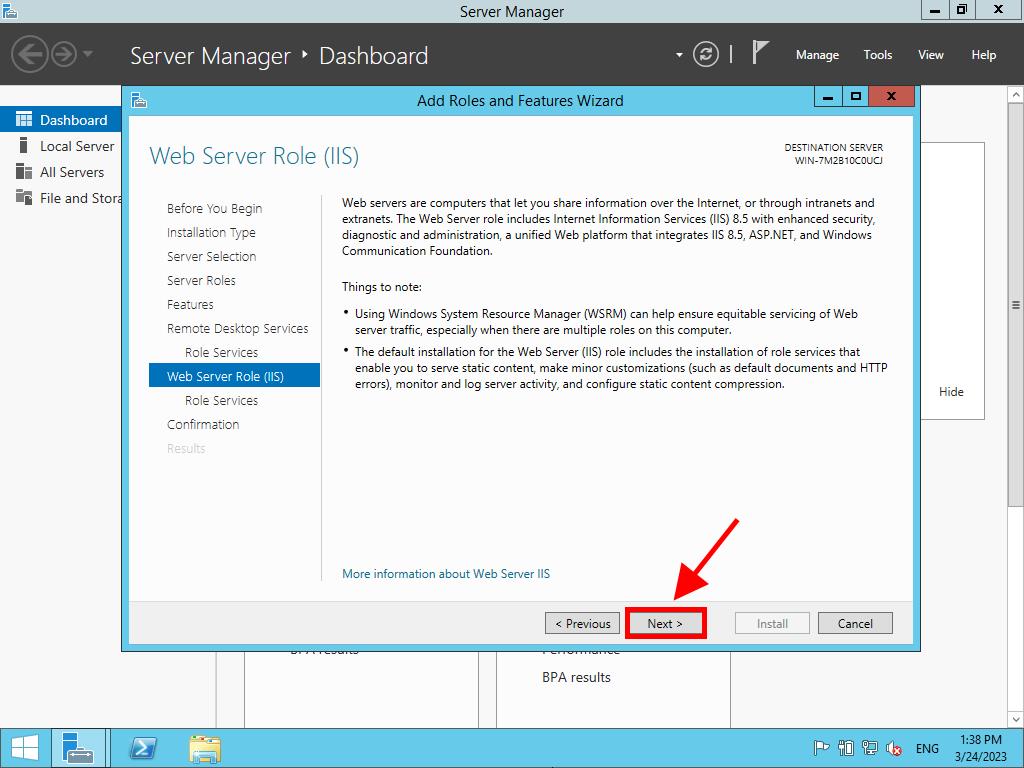
Task: Click the Cancel button
Action: pyautogui.click(x=855, y=623)
